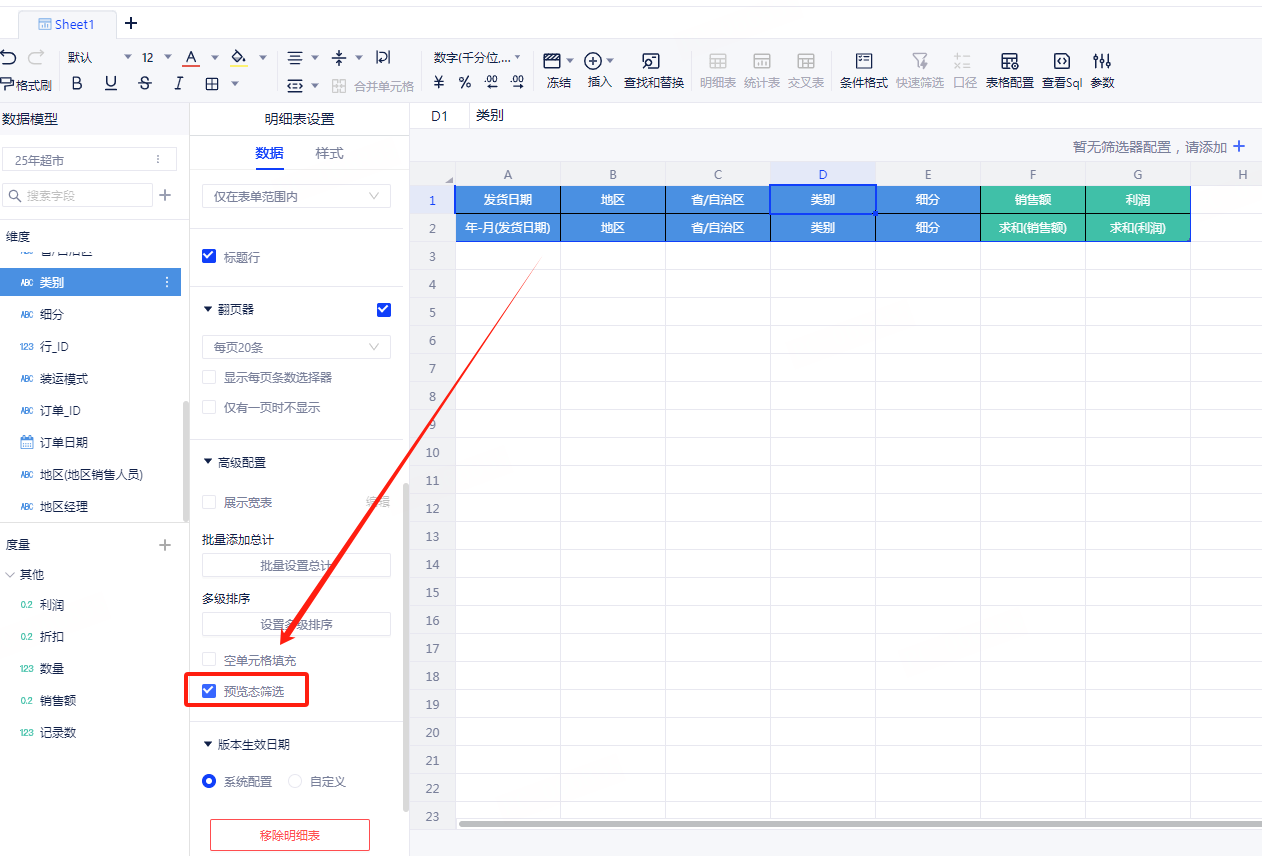Toggle bold text formatting

pos(77,84)
